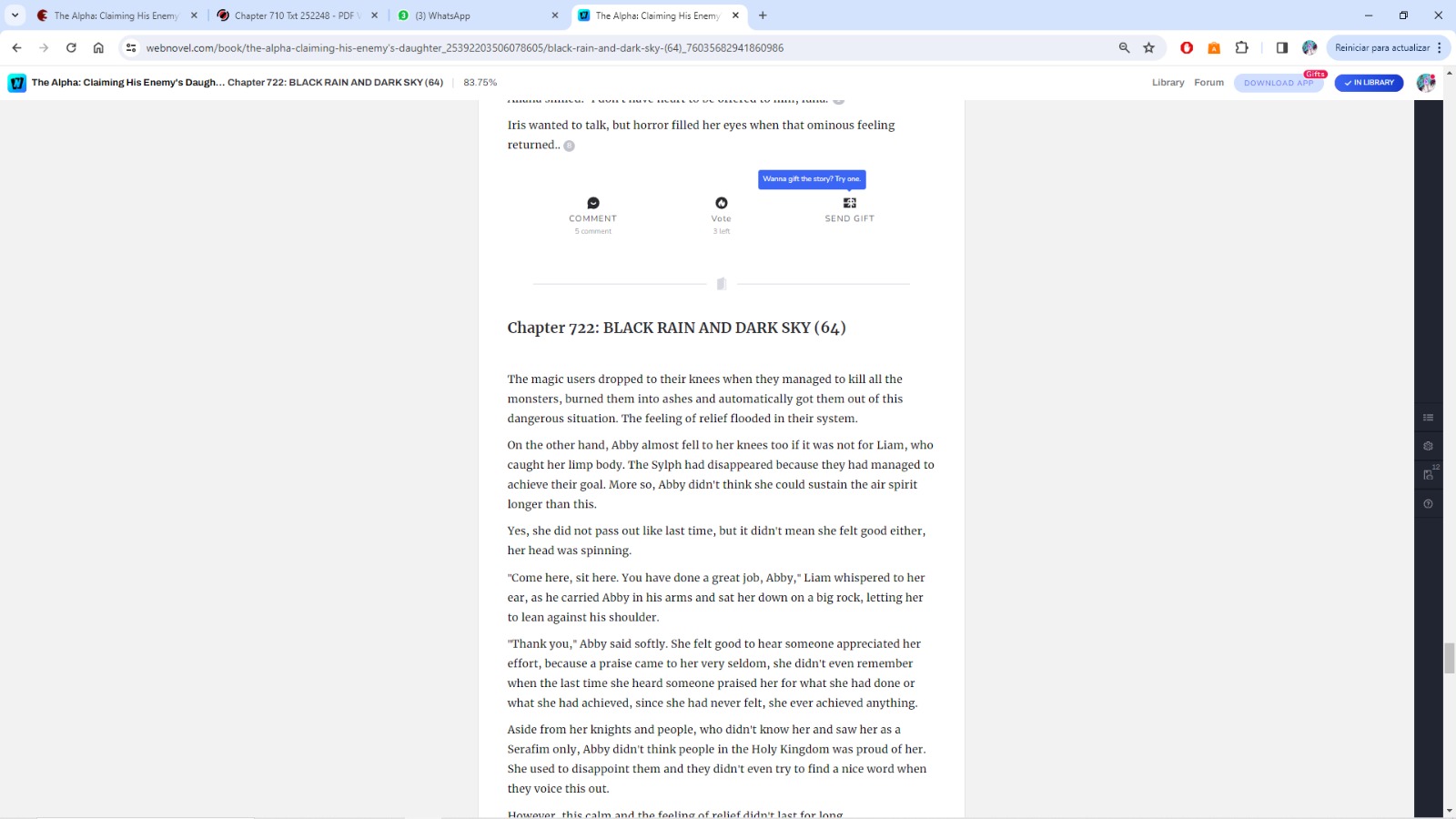This screenshot has width=1456, height=819.
Task: Bookmark this page with the star icon
Action: coord(1148,48)
